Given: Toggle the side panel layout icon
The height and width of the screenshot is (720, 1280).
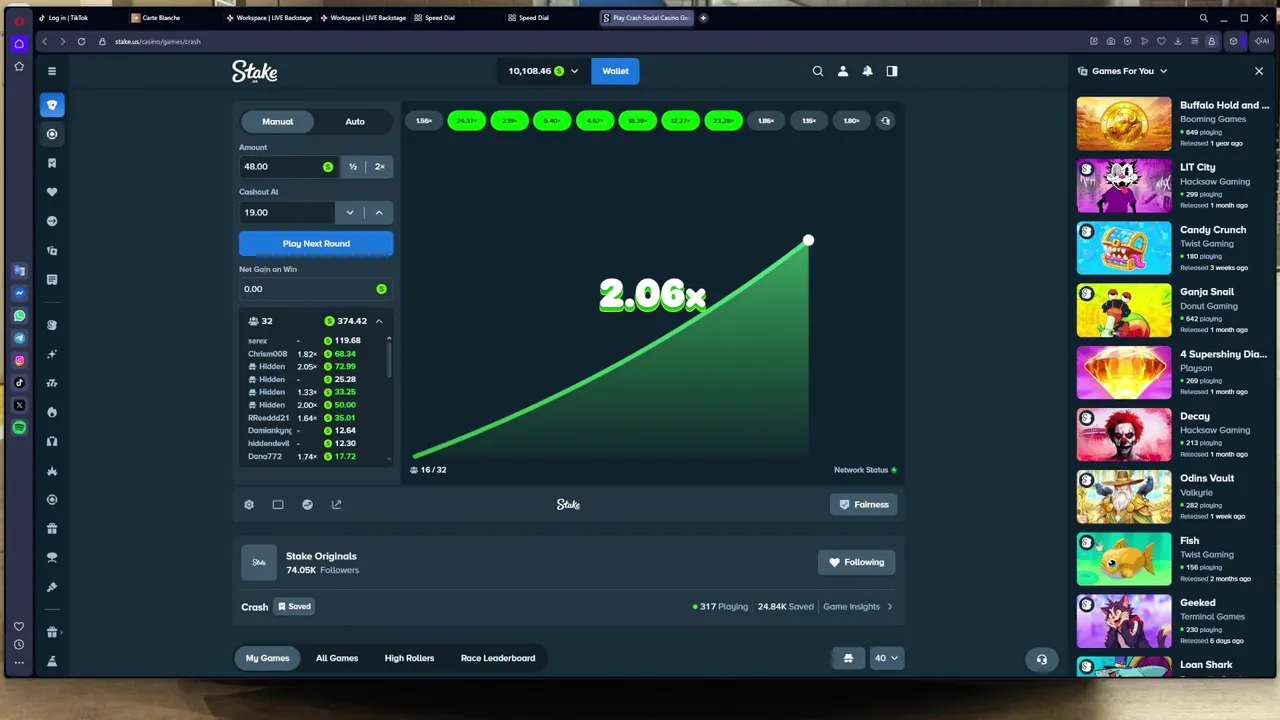Looking at the screenshot, I should click(x=892, y=71).
